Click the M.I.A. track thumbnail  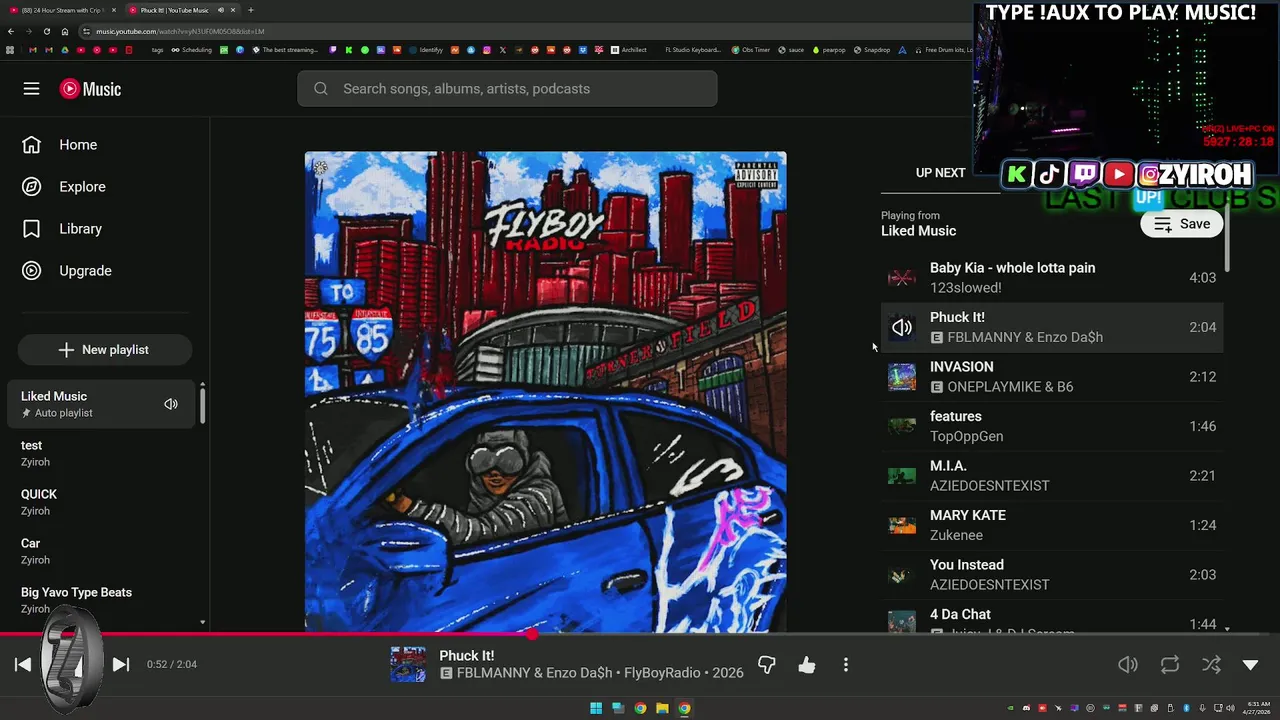point(902,476)
